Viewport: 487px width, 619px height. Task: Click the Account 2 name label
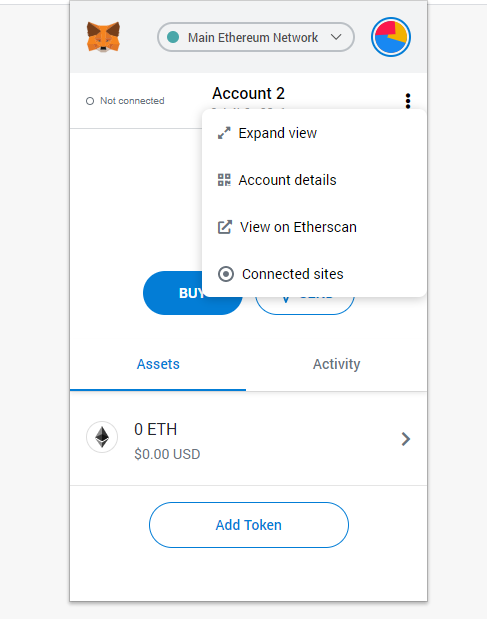(x=248, y=94)
